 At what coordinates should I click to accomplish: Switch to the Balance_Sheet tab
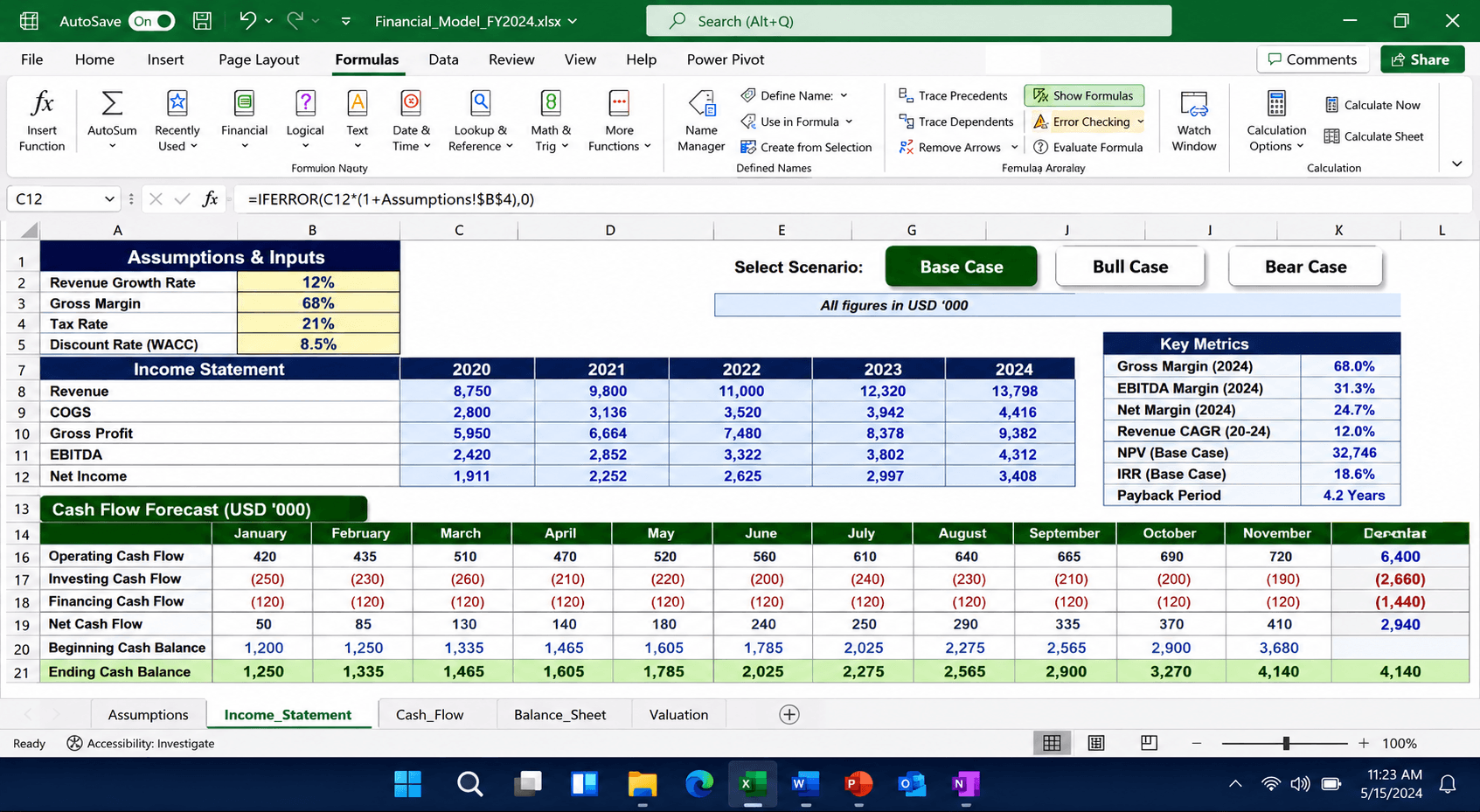point(559,714)
